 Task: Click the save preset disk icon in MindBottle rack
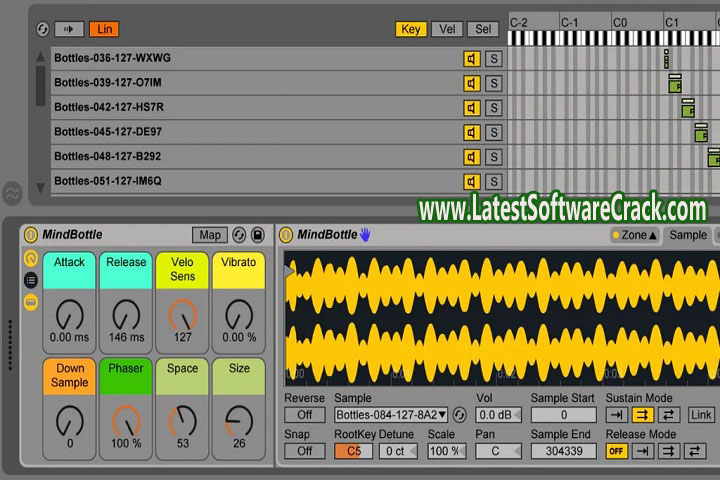pyautogui.click(x=257, y=235)
